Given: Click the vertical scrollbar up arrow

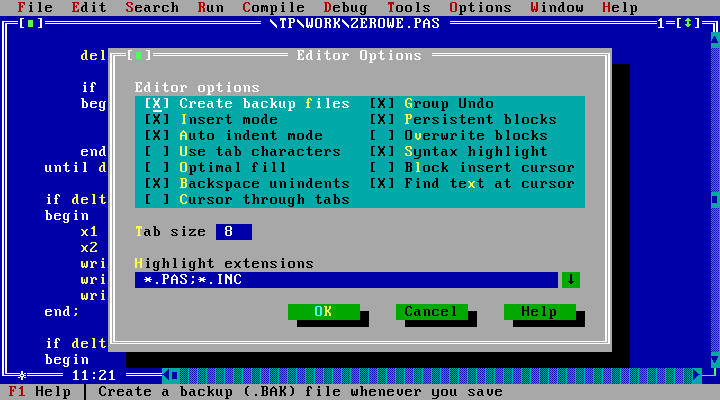Looking at the screenshot, I should tap(715, 40).
